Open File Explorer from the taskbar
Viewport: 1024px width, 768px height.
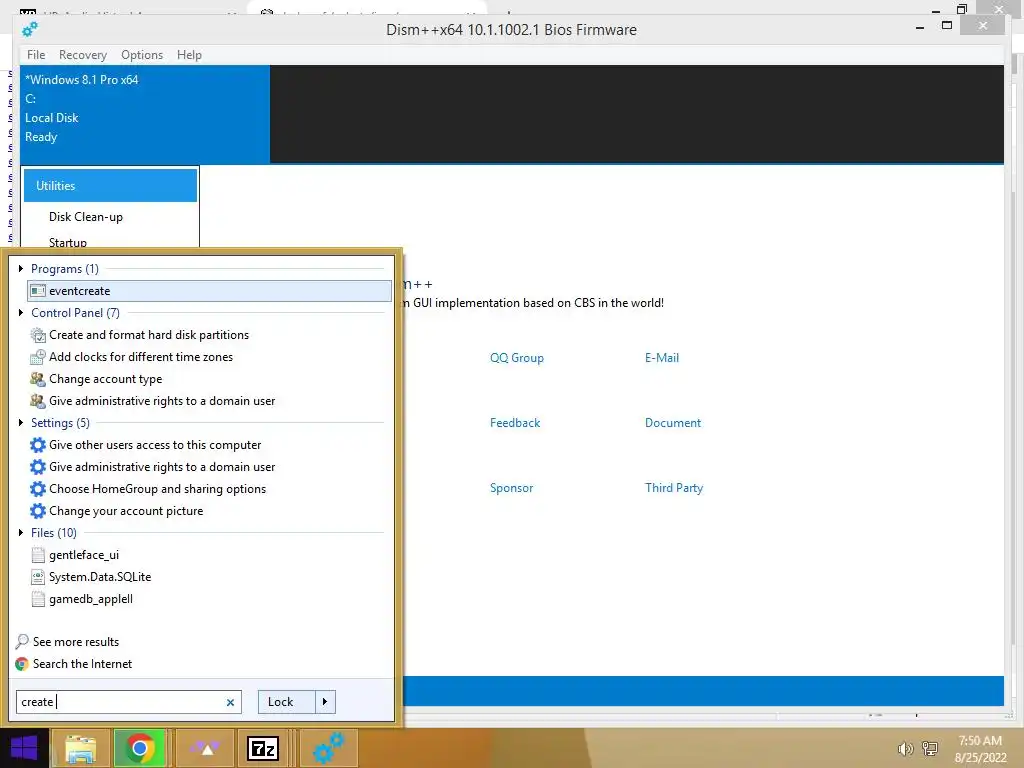[81, 748]
